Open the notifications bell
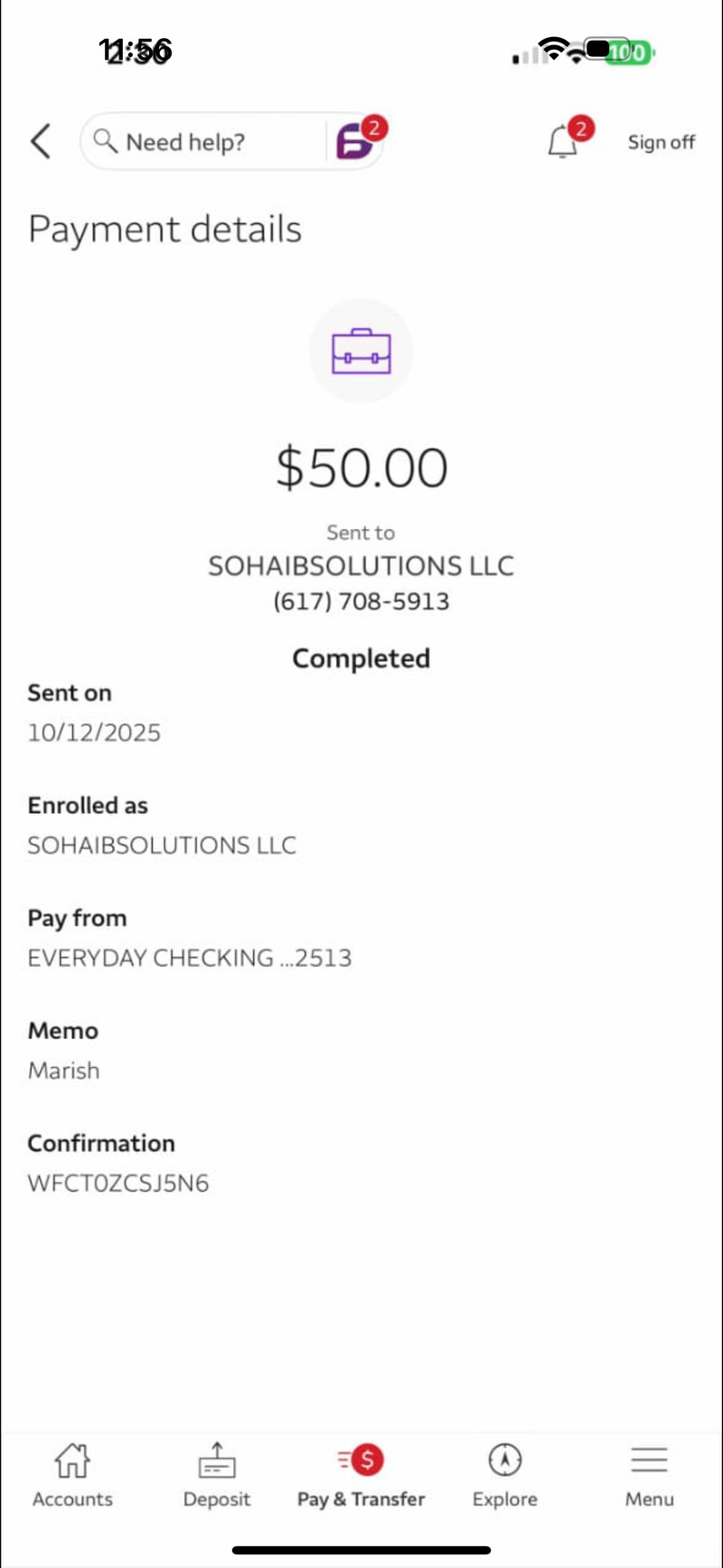 click(x=563, y=142)
